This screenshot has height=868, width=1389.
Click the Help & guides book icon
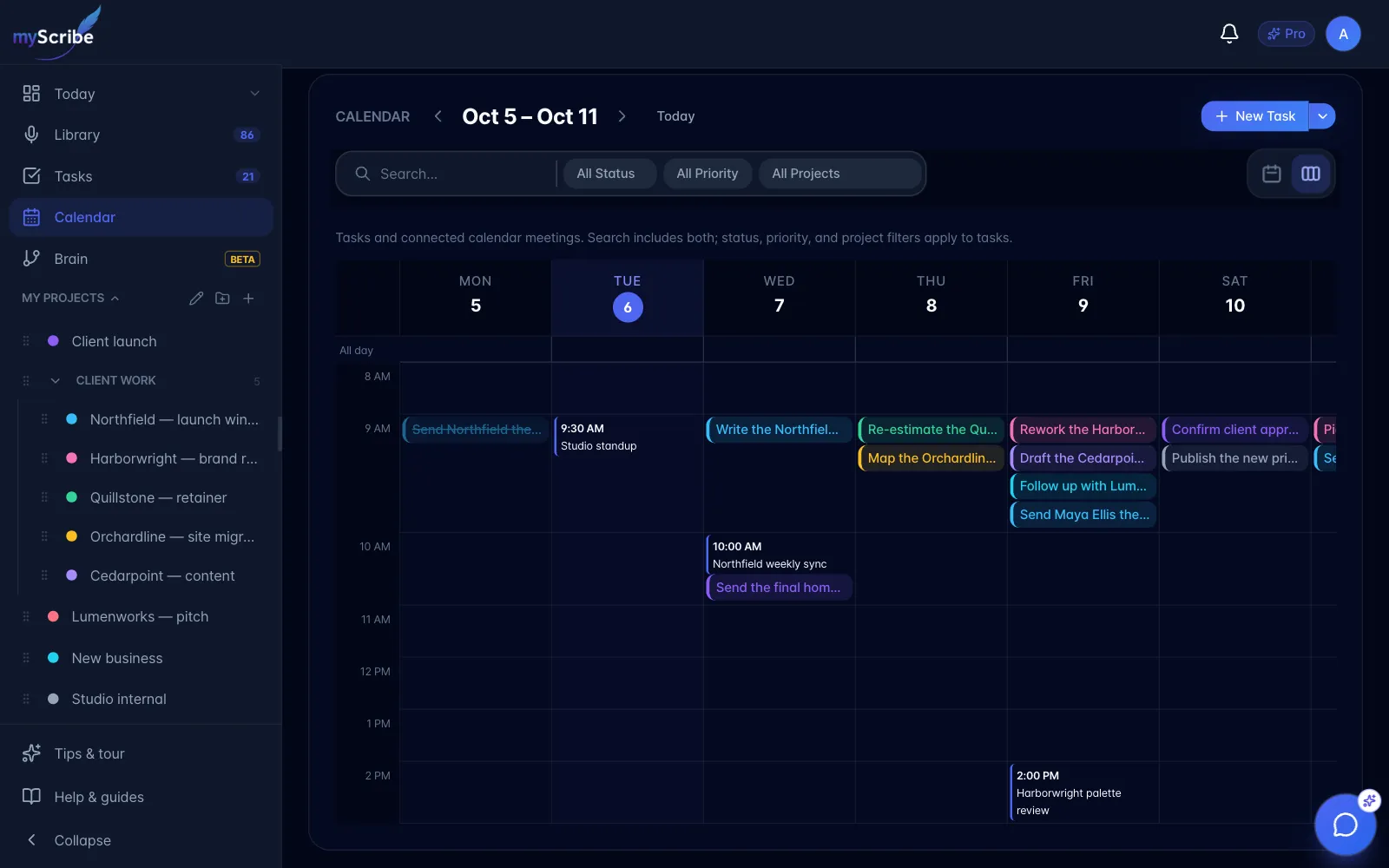coord(31,797)
